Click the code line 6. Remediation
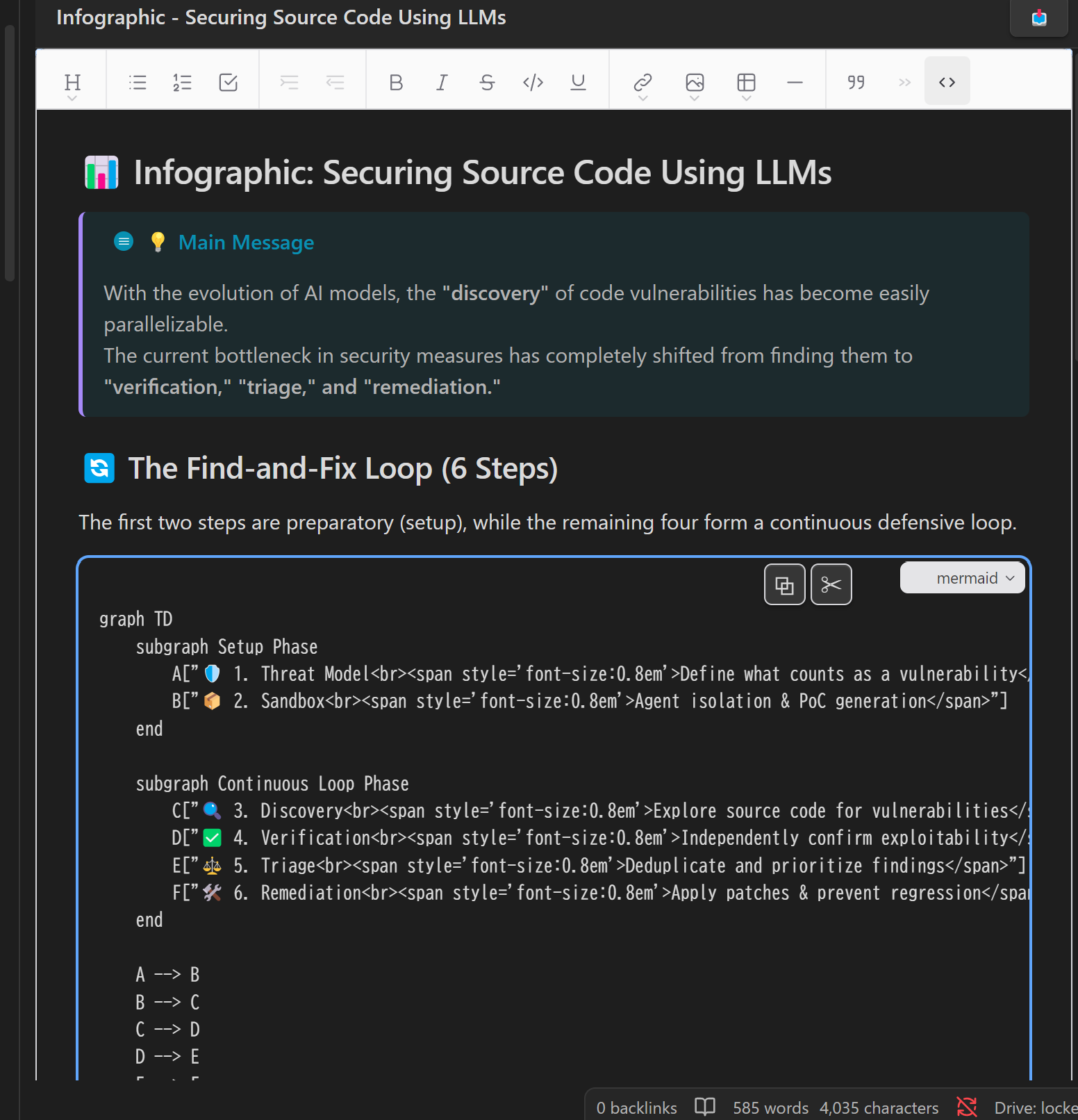This screenshot has width=1078, height=1120. [600, 893]
